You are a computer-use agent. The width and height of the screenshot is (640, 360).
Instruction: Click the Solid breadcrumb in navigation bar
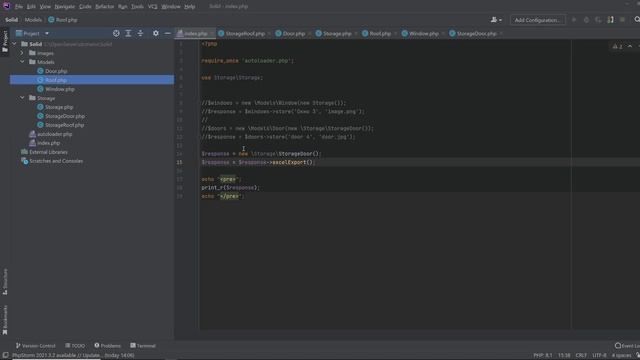[11, 20]
